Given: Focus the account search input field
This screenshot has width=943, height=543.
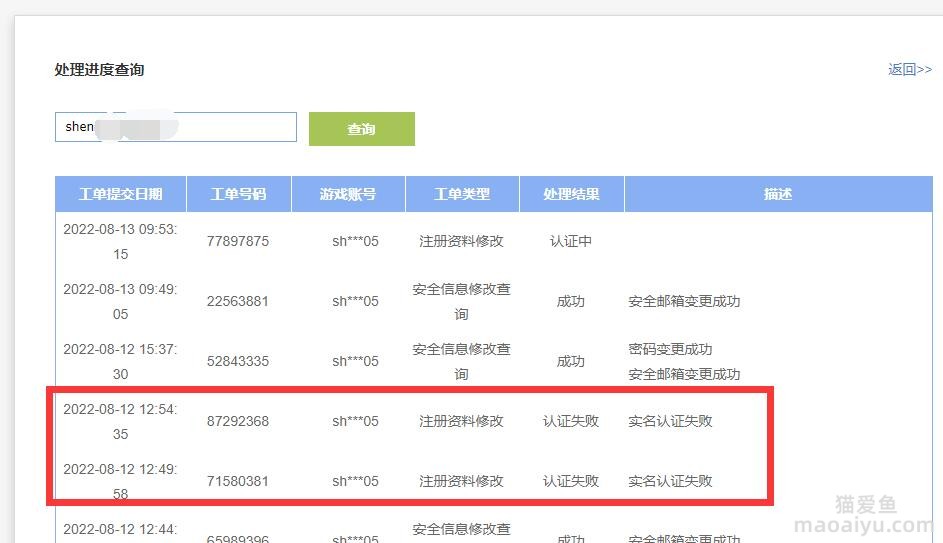Looking at the screenshot, I should pyautogui.click(x=176, y=127).
